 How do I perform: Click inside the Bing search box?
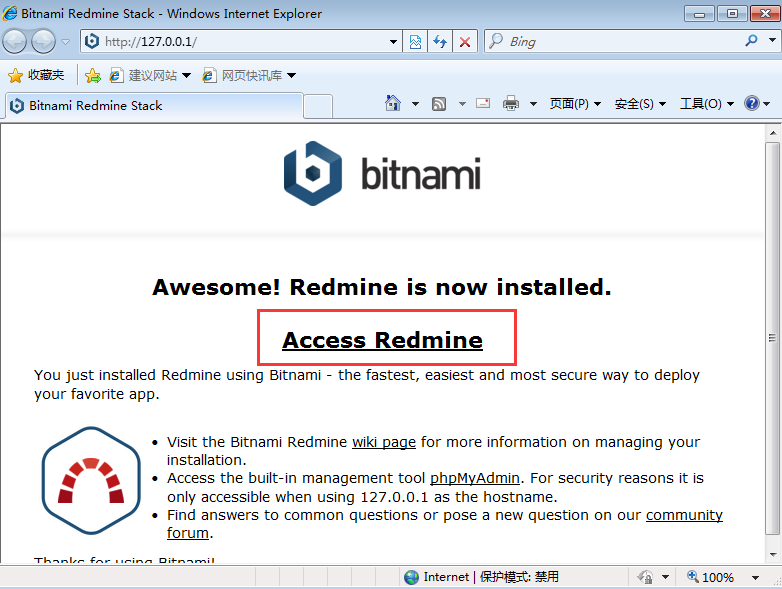tap(613, 41)
